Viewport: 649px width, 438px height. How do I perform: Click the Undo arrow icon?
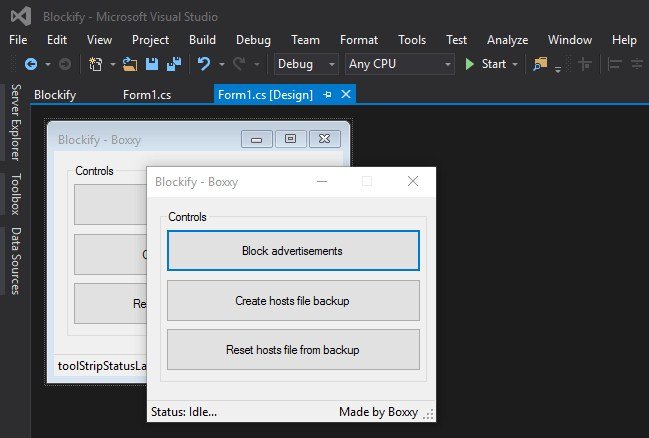pyautogui.click(x=204, y=64)
